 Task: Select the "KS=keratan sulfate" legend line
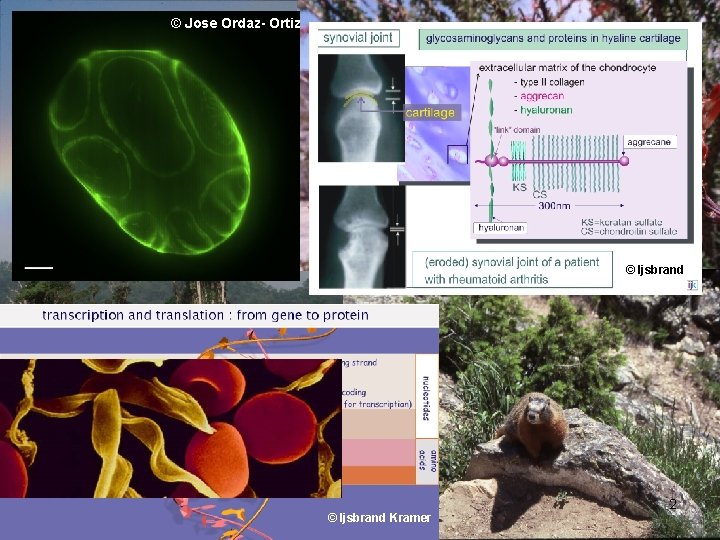621,222
